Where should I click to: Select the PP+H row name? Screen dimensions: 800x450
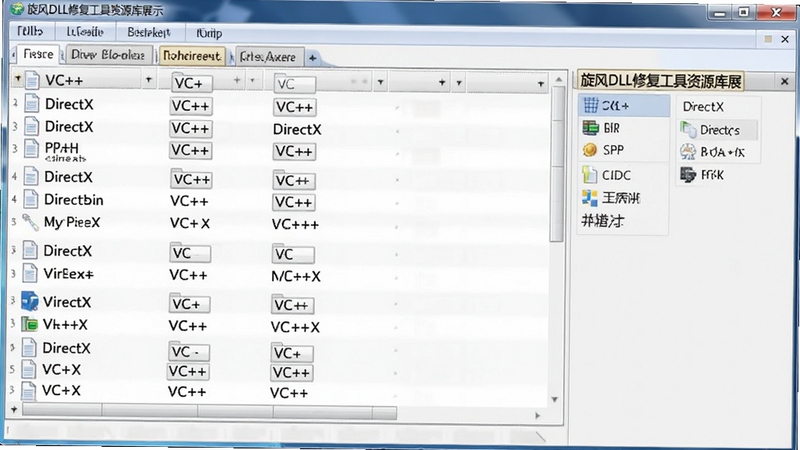coord(62,148)
